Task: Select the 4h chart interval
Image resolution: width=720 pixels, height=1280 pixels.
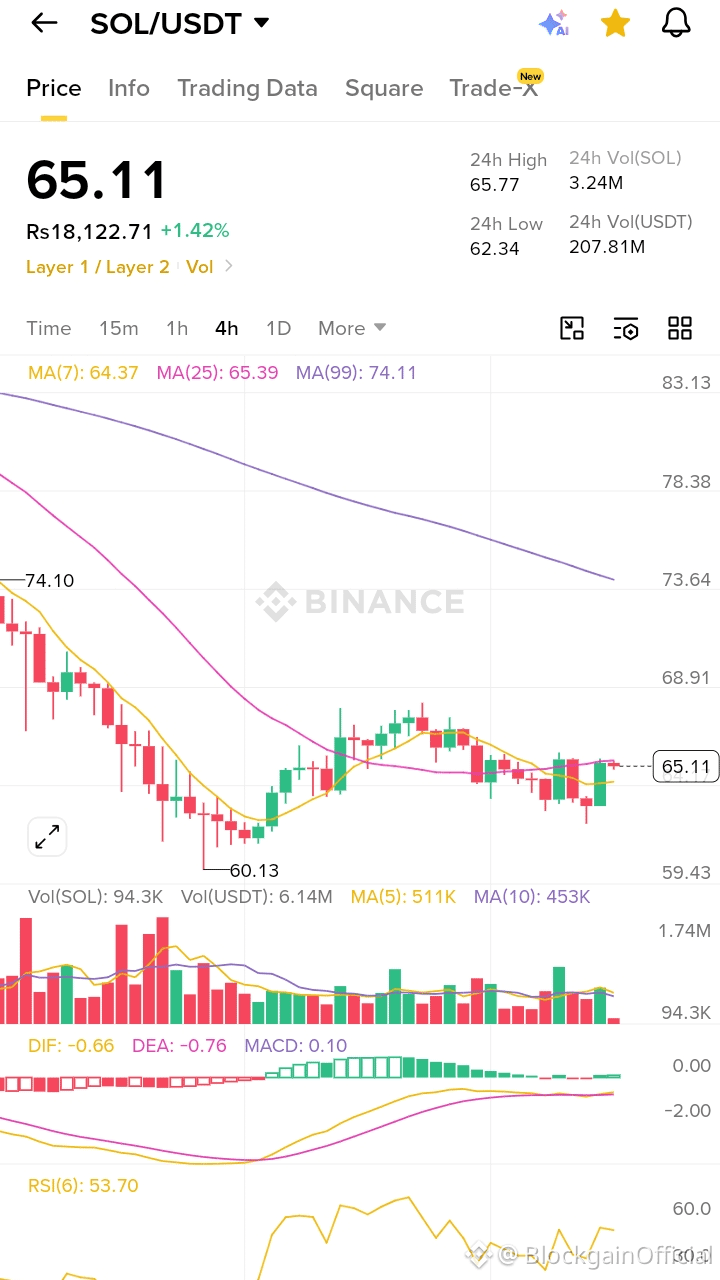Action: (x=227, y=328)
